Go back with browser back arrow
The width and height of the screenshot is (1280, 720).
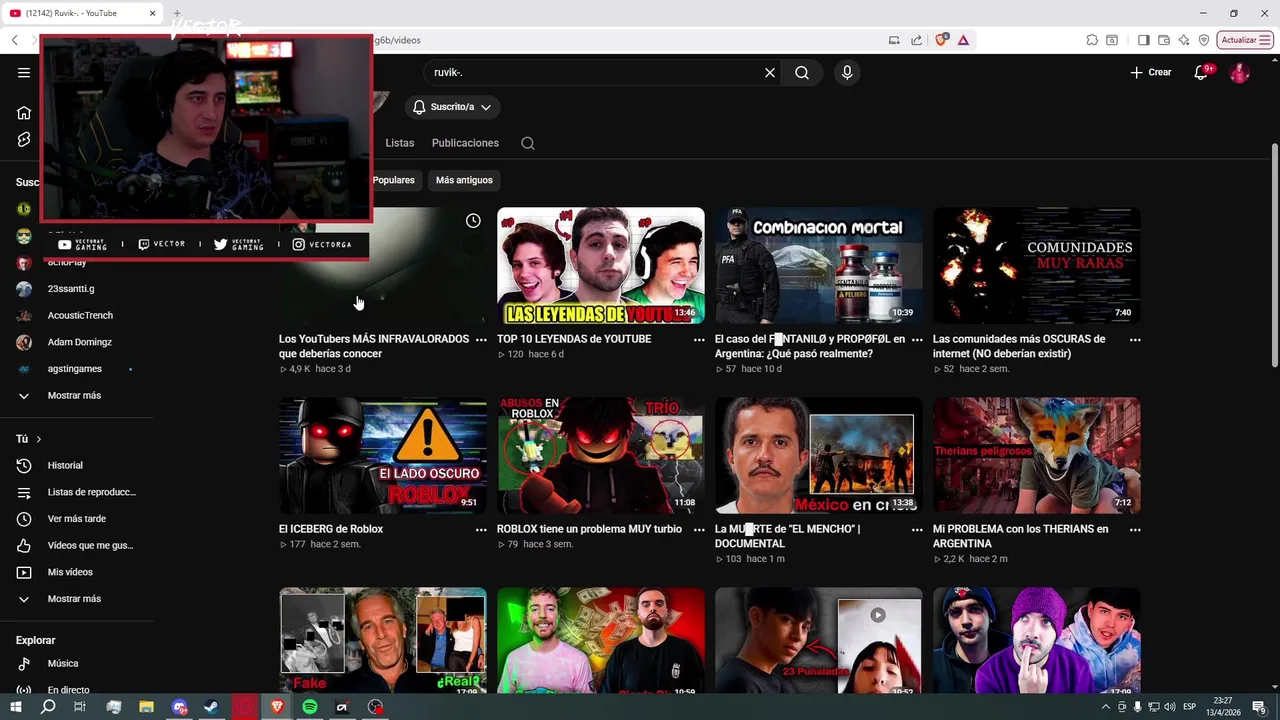[15, 40]
